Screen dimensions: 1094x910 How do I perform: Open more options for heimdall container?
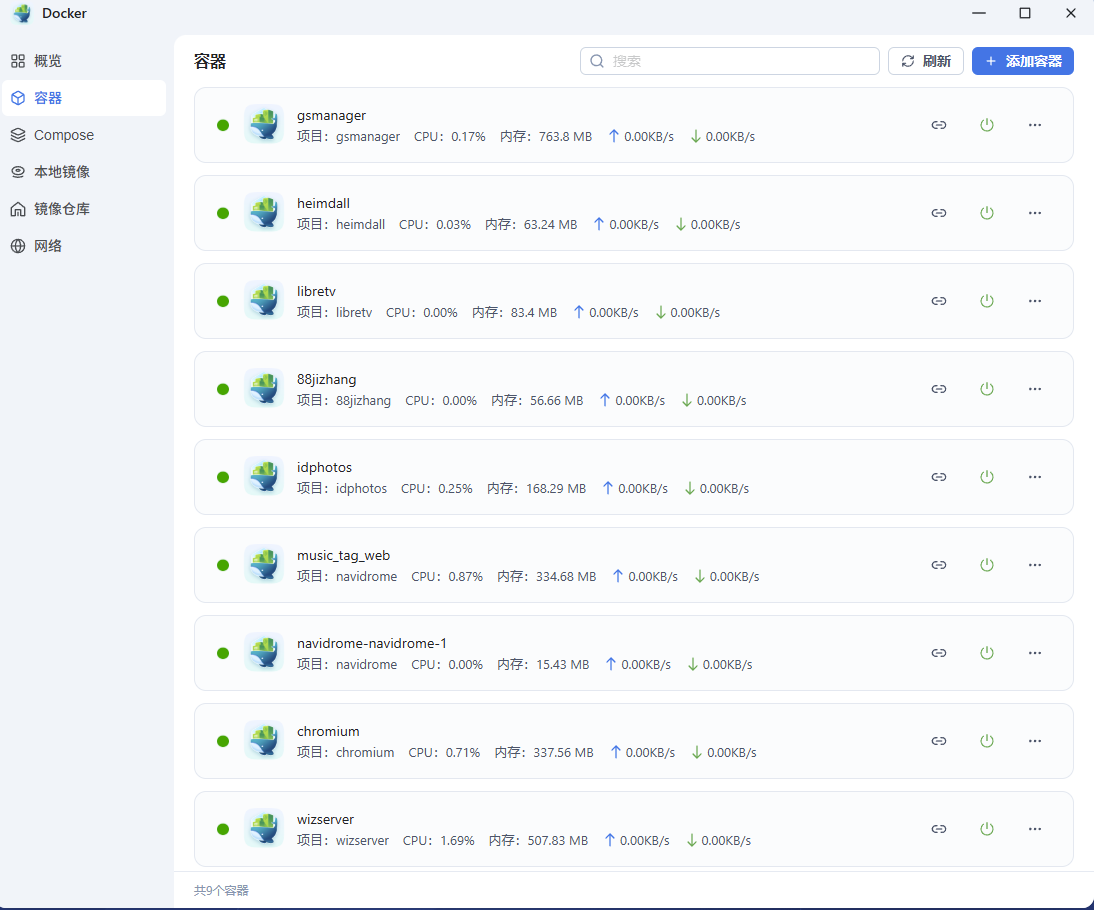click(1035, 213)
